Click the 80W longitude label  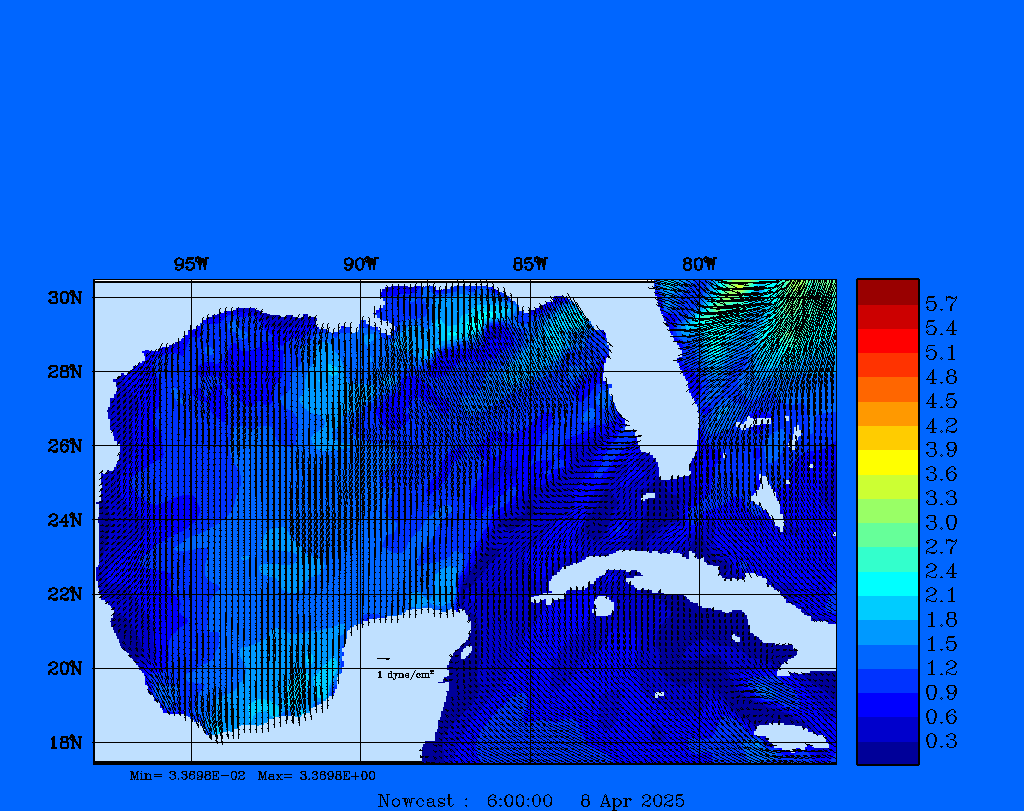click(x=699, y=264)
